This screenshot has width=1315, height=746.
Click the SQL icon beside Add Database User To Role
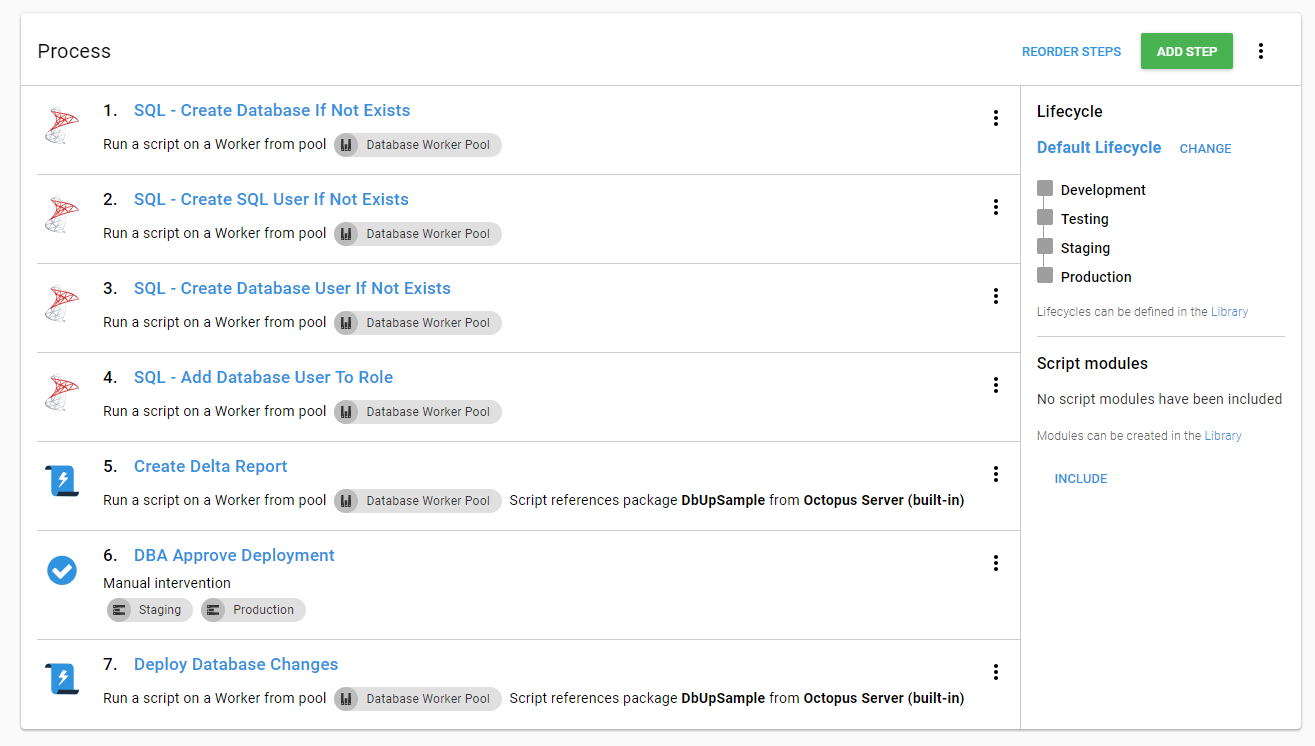pos(62,394)
